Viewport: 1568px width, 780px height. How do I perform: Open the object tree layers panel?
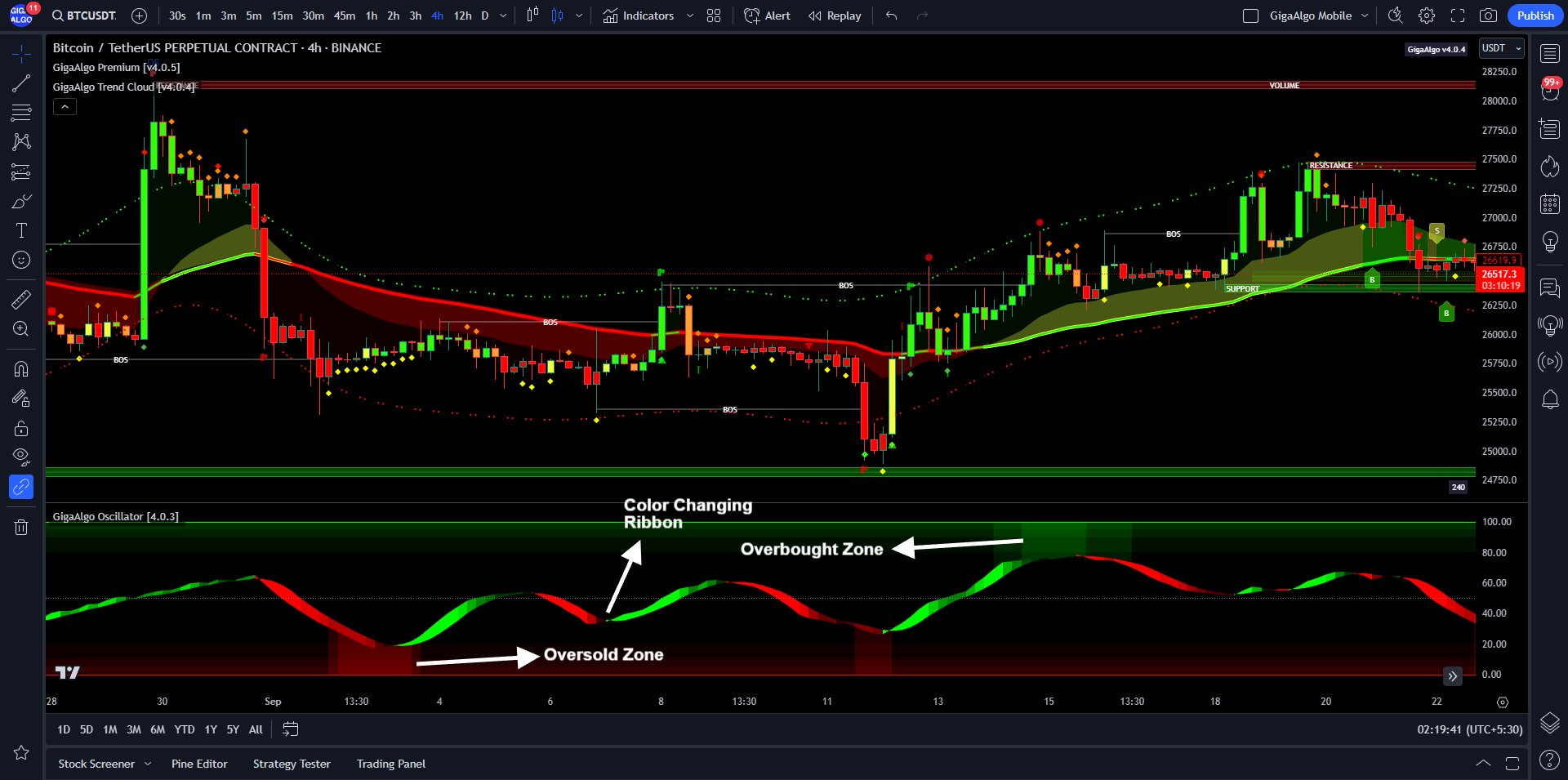[x=1550, y=722]
